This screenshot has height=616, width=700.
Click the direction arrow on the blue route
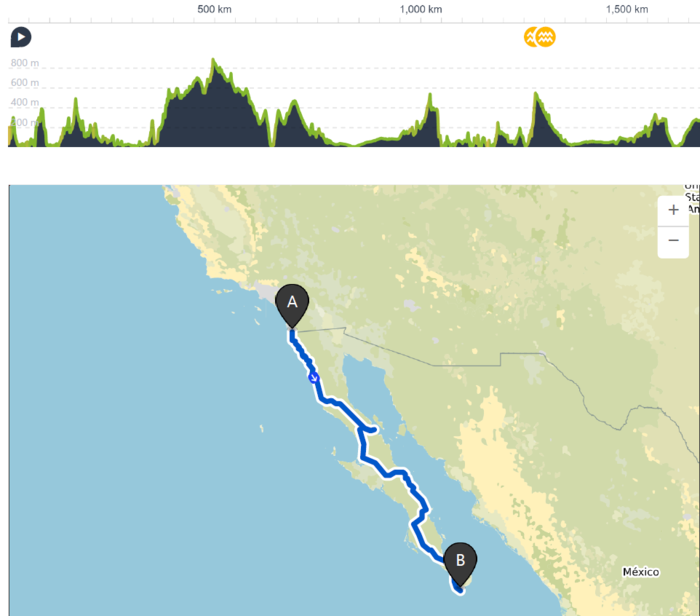314,378
